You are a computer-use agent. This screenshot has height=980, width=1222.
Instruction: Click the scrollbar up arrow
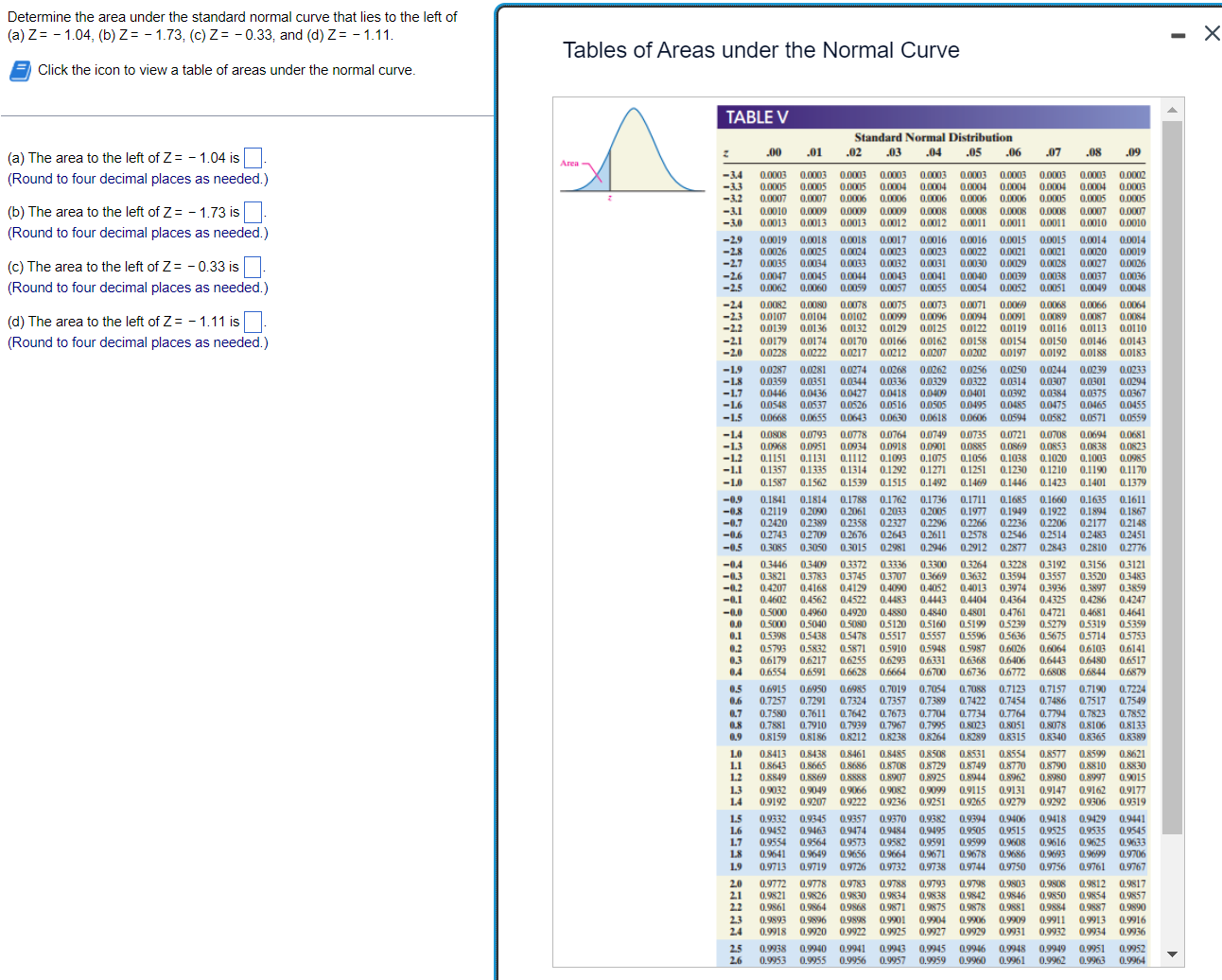click(1172, 109)
